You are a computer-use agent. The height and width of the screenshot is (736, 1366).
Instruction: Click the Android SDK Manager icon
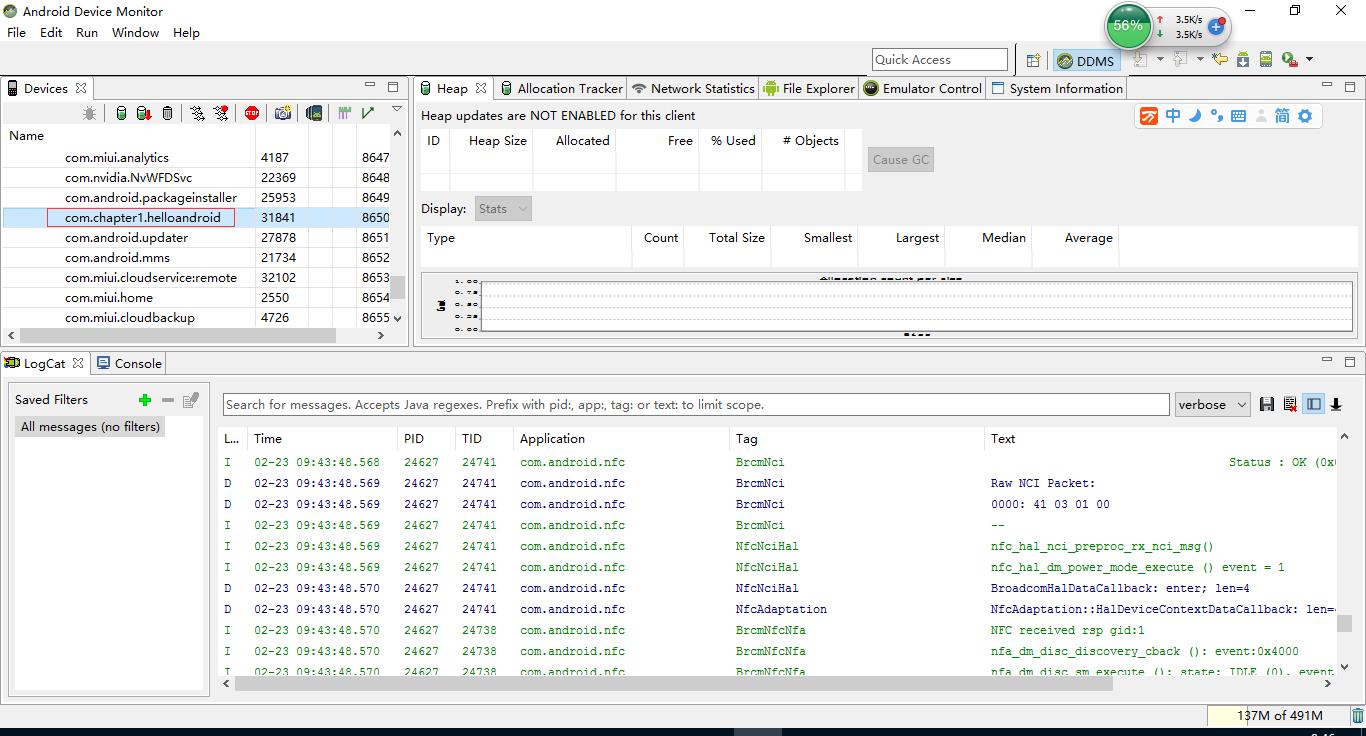tap(1243, 60)
